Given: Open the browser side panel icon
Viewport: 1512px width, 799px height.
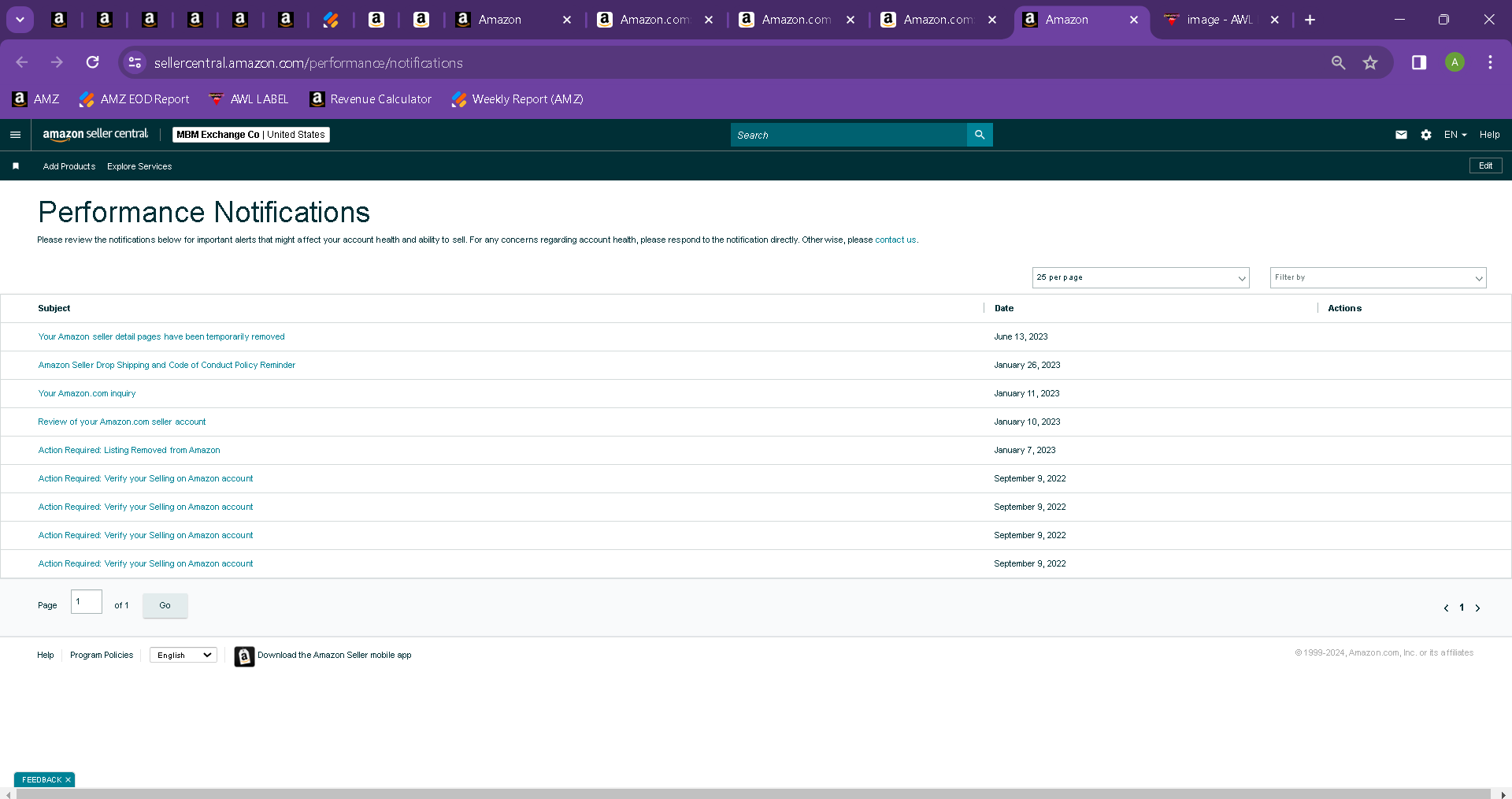Looking at the screenshot, I should click(1419, 62).
